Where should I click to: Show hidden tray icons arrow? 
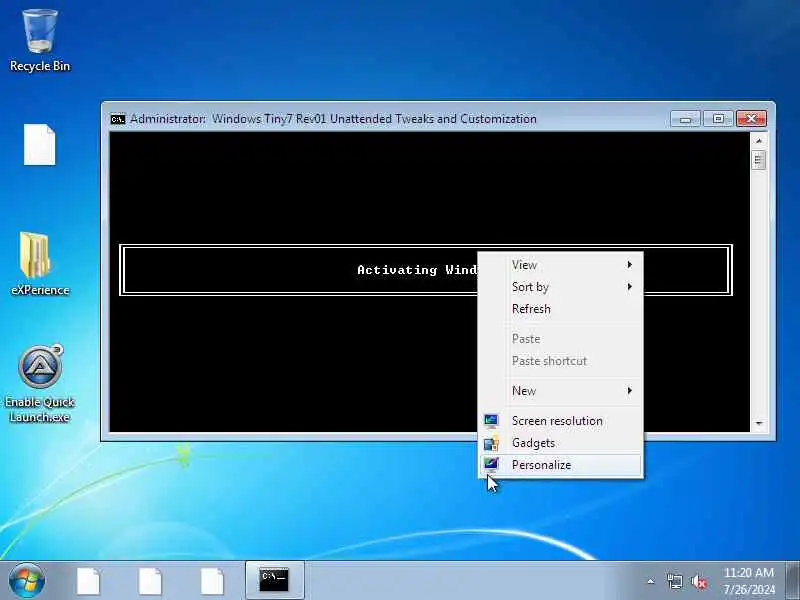[x=651, y=581]
